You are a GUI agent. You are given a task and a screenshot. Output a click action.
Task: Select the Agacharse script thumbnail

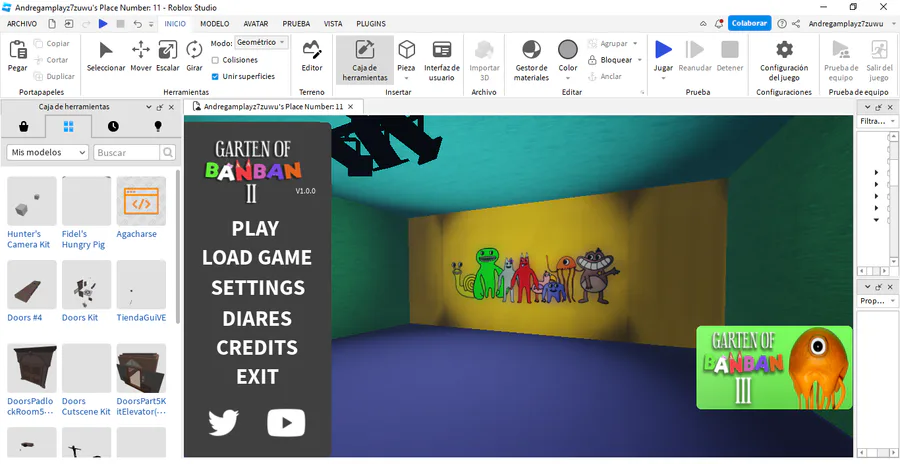141,201
